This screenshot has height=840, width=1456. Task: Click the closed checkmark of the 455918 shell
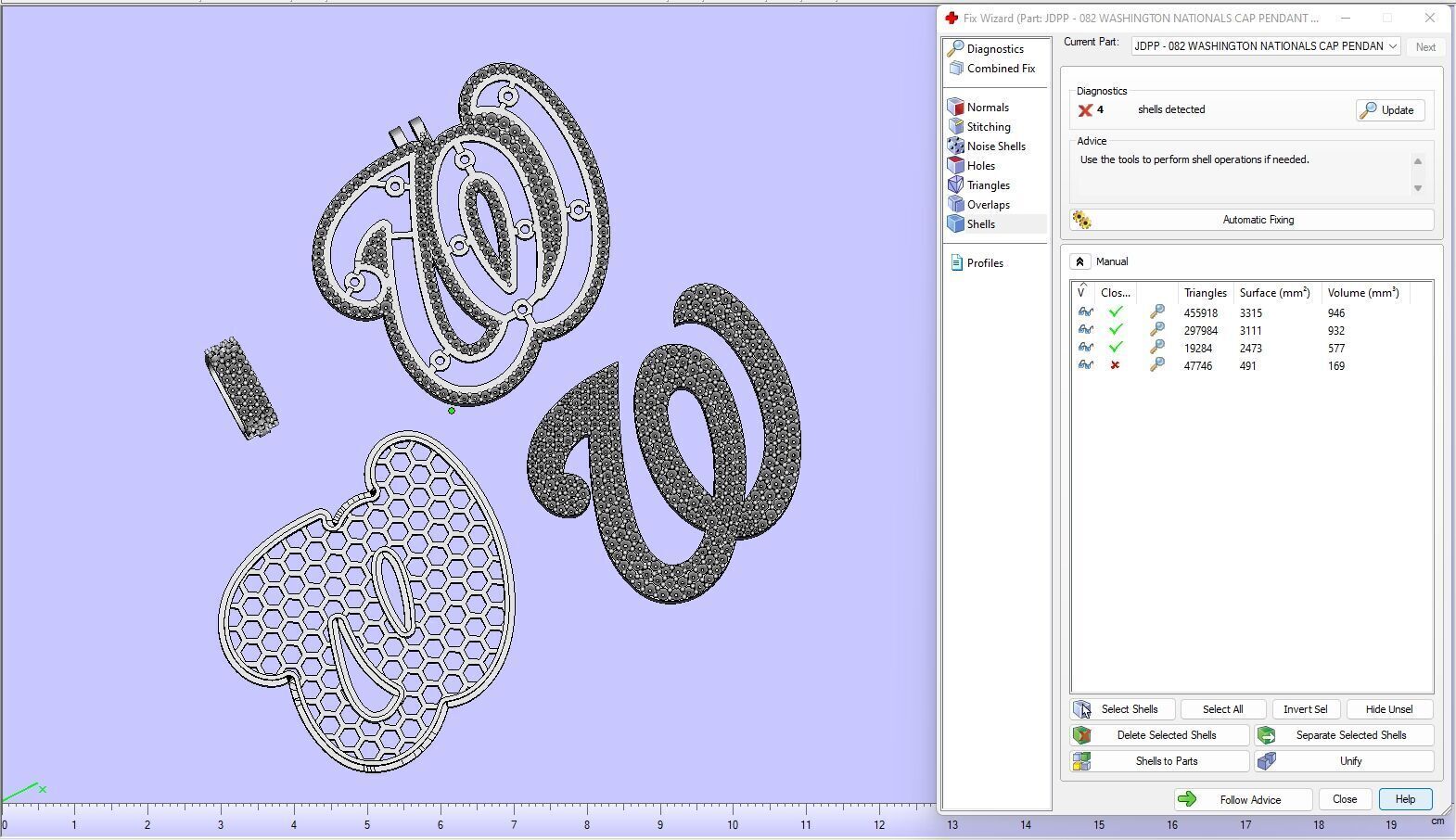click(x=1116, y=313)
